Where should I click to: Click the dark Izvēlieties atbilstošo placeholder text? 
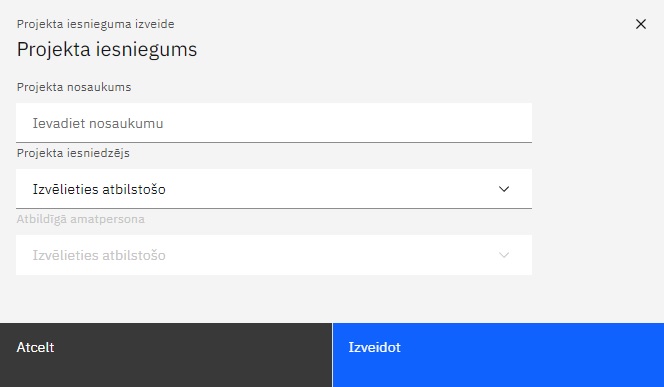99,189
